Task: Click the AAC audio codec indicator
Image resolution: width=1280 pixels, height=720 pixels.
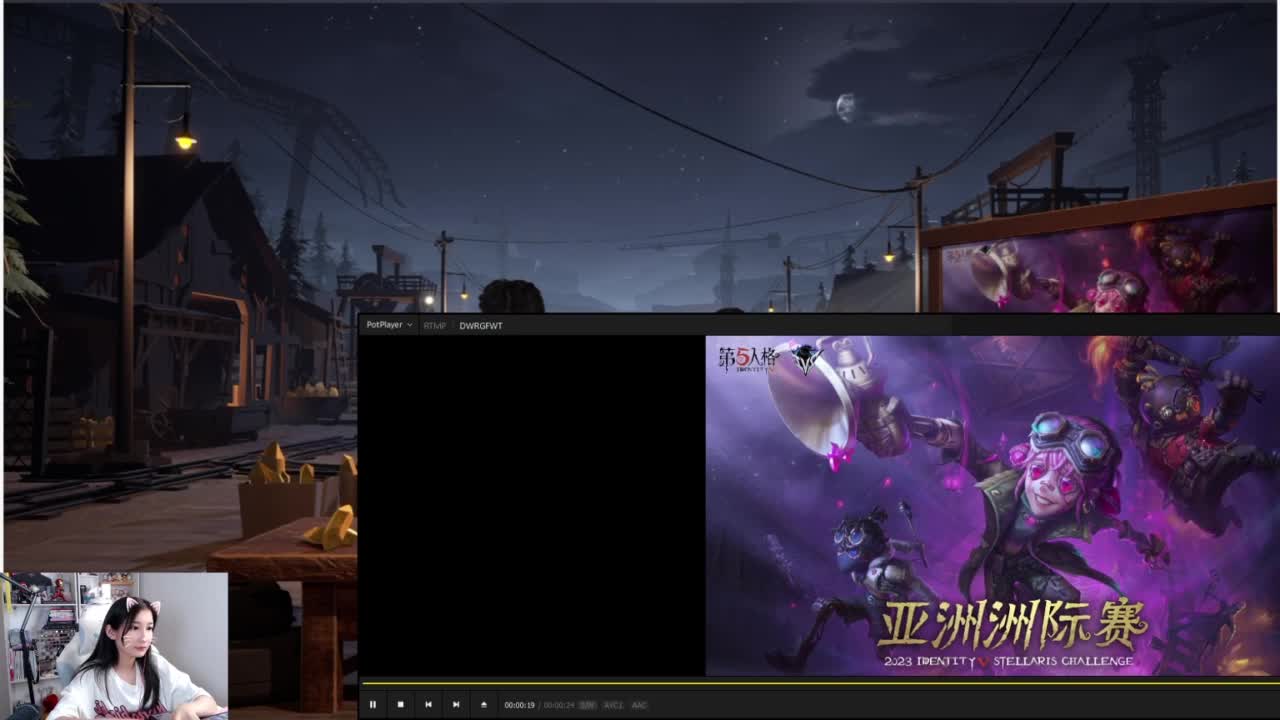Action: click(x=639, y=705)
